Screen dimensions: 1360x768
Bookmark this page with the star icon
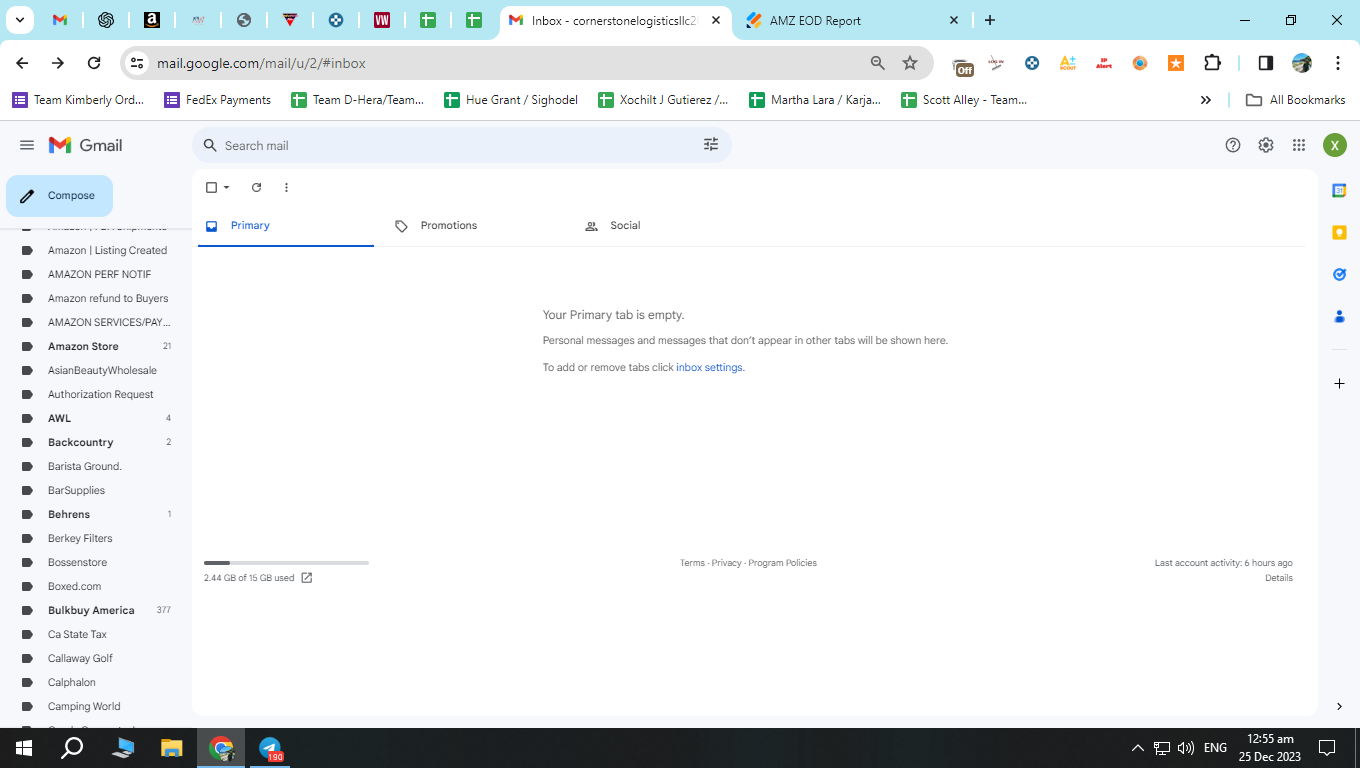910,63
